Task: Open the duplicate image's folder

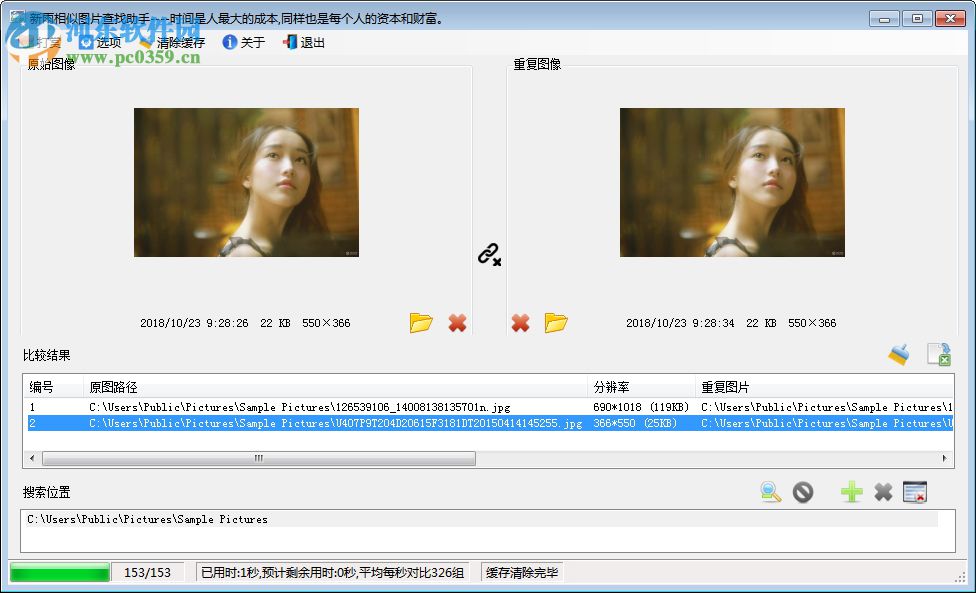Action: click(557, 322)
